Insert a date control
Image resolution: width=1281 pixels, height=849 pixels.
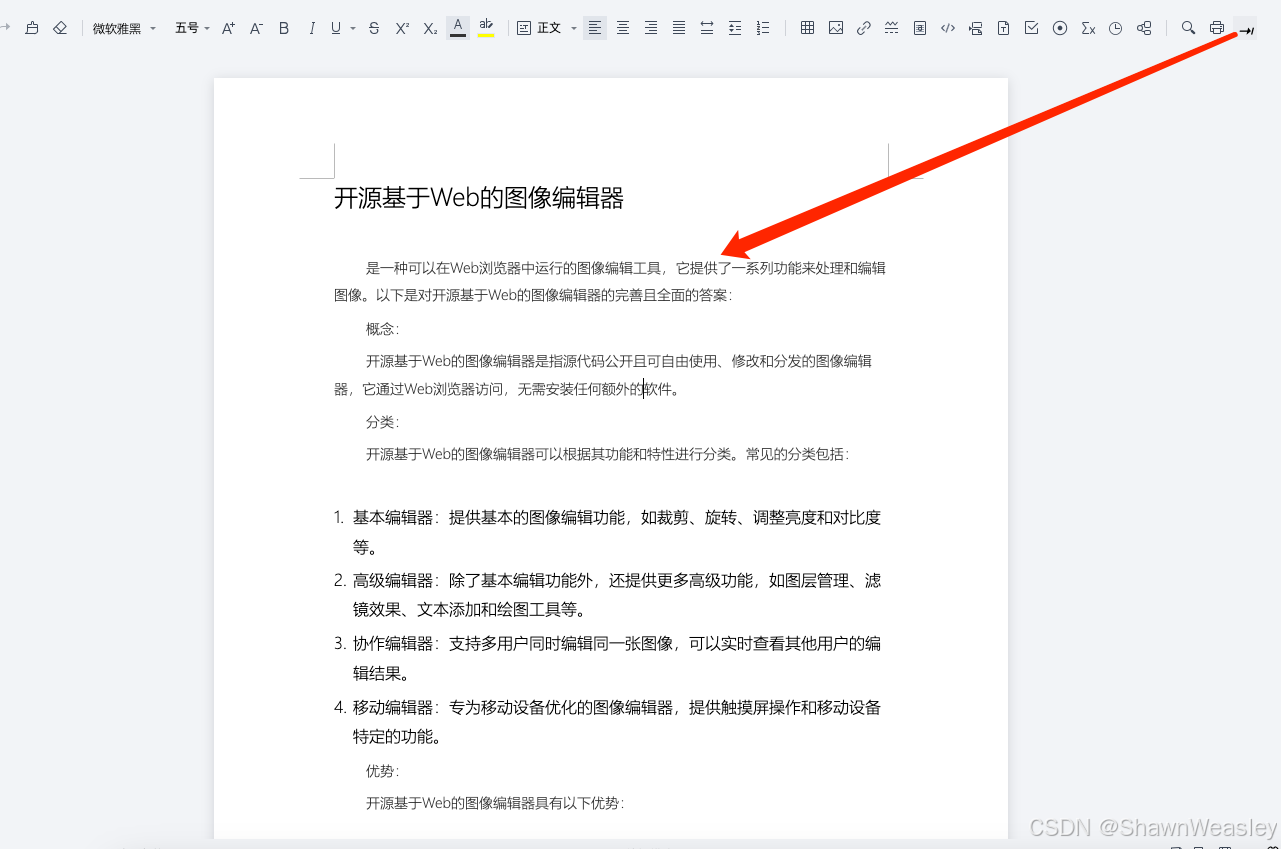[x=1116, y=28]
